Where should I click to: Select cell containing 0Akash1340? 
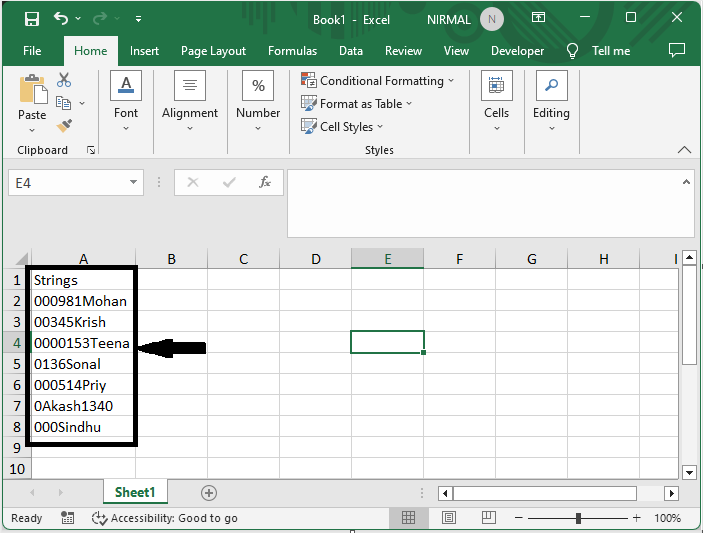point(83,406)
